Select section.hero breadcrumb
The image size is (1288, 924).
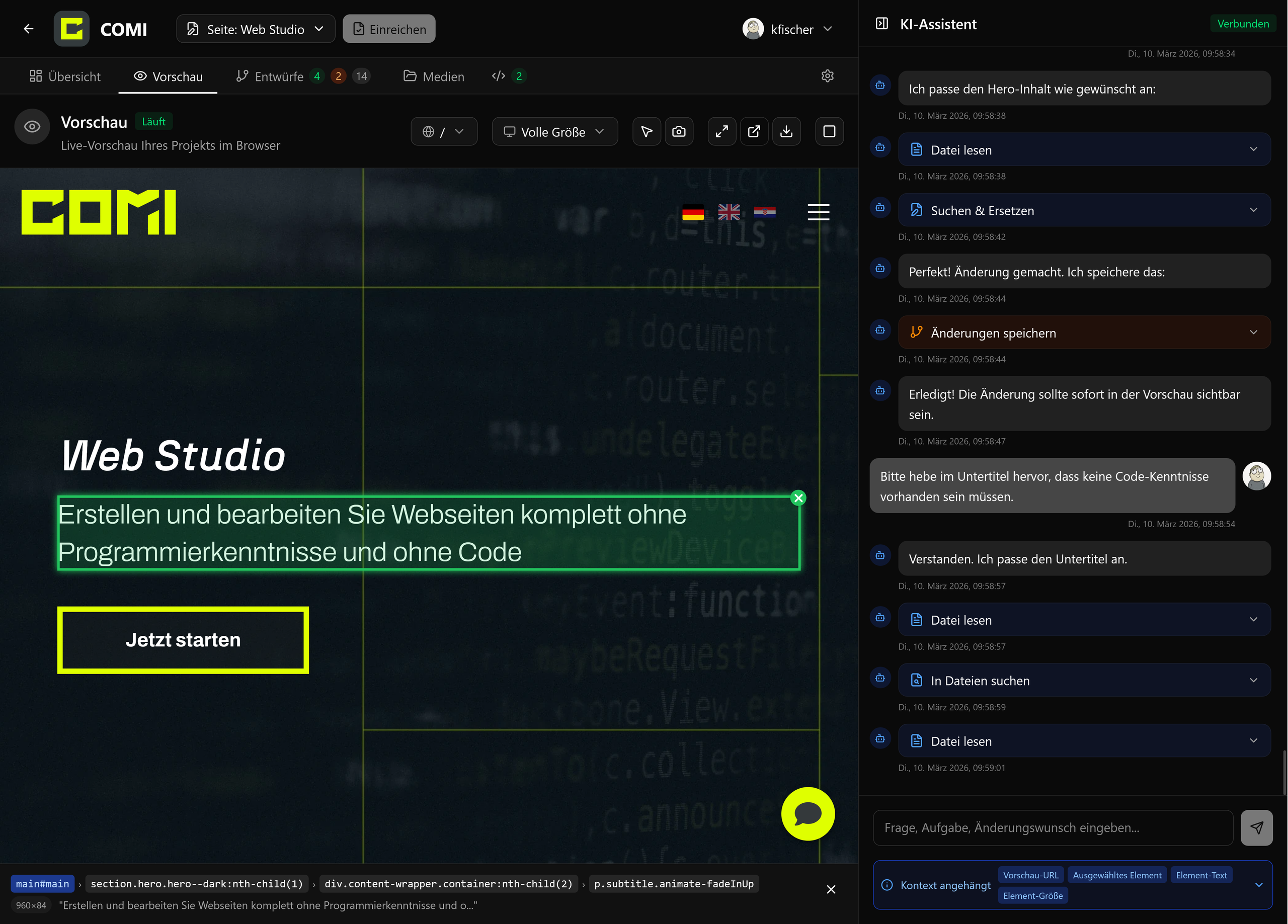pos(197,884)
